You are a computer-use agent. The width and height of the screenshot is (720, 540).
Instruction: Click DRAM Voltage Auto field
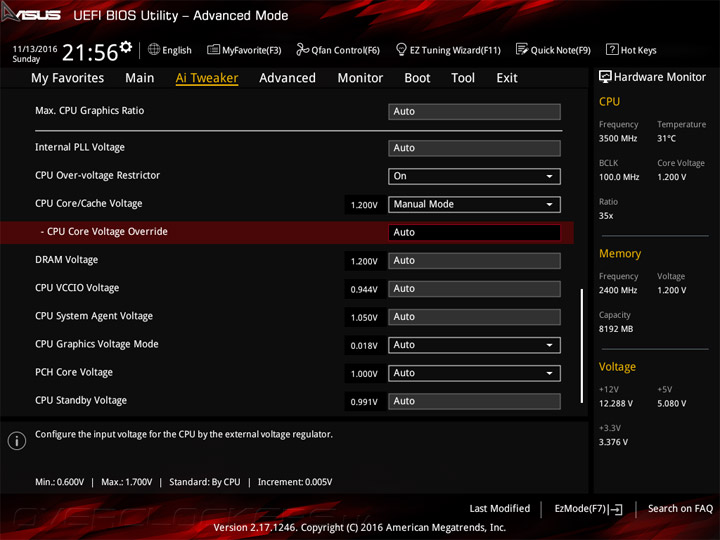tap(474, 261)
